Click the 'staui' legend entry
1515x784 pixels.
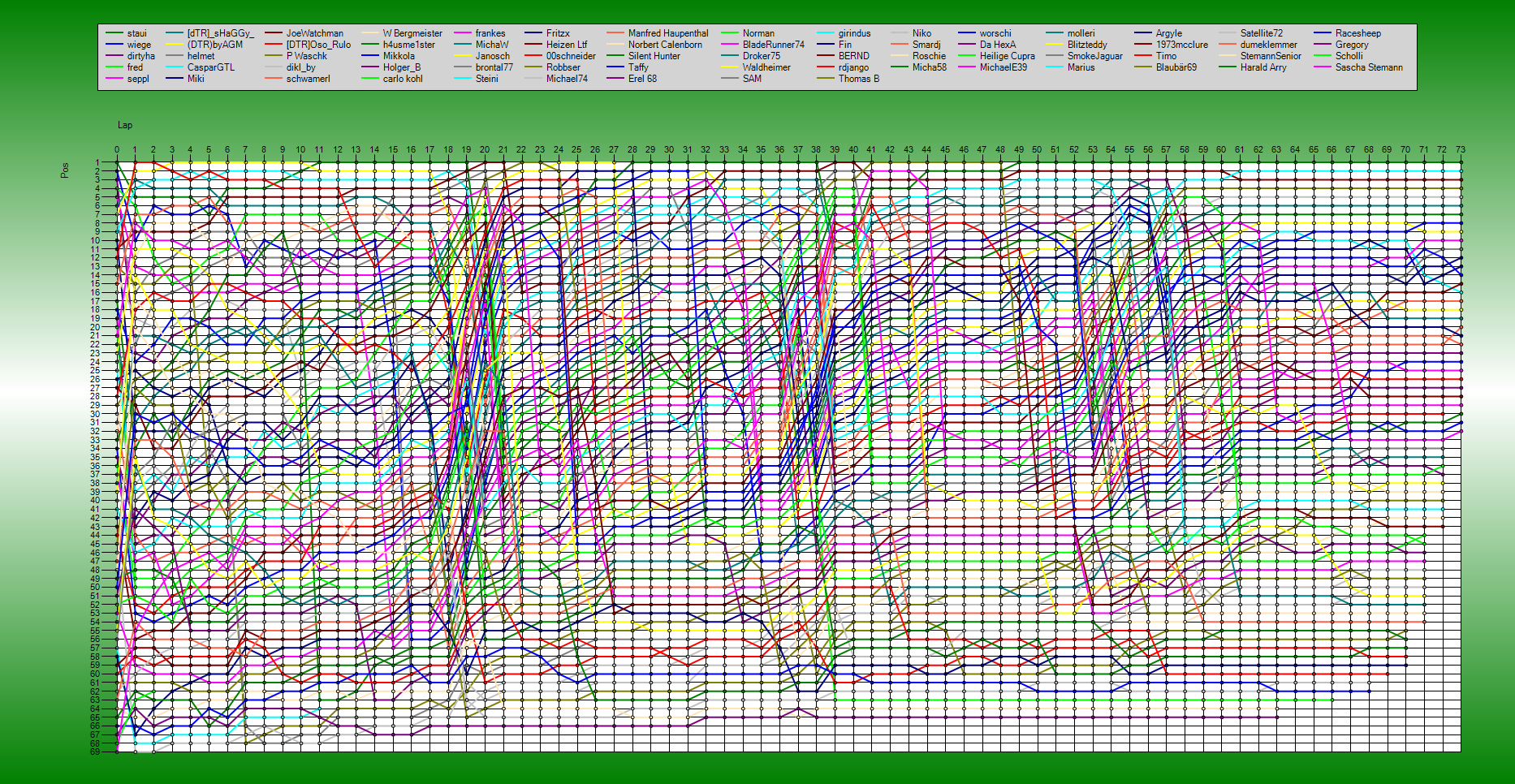[137, 33]
